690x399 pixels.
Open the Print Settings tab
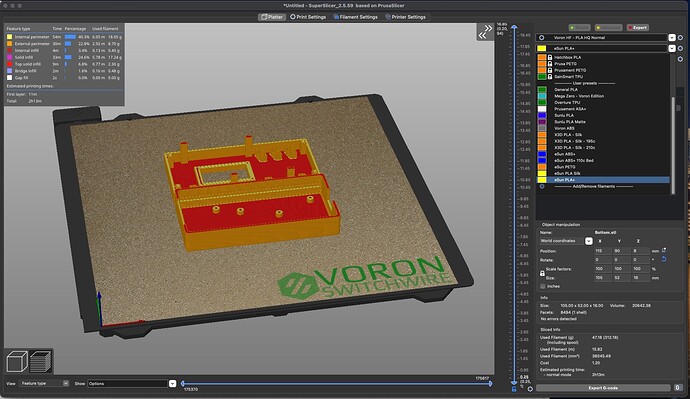tap(308, 17)
